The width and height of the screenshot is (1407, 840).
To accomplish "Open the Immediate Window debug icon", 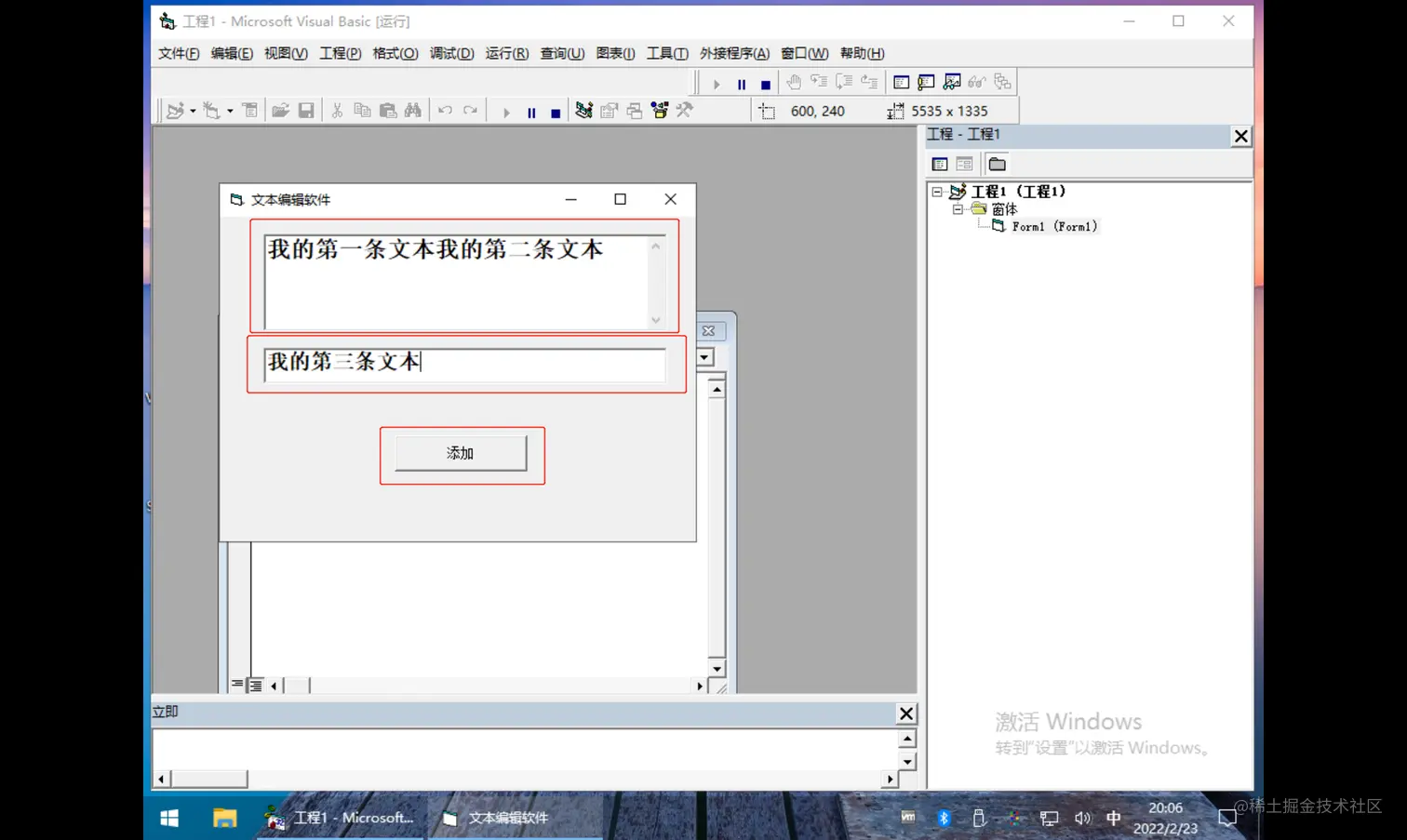I will (926, 82).
